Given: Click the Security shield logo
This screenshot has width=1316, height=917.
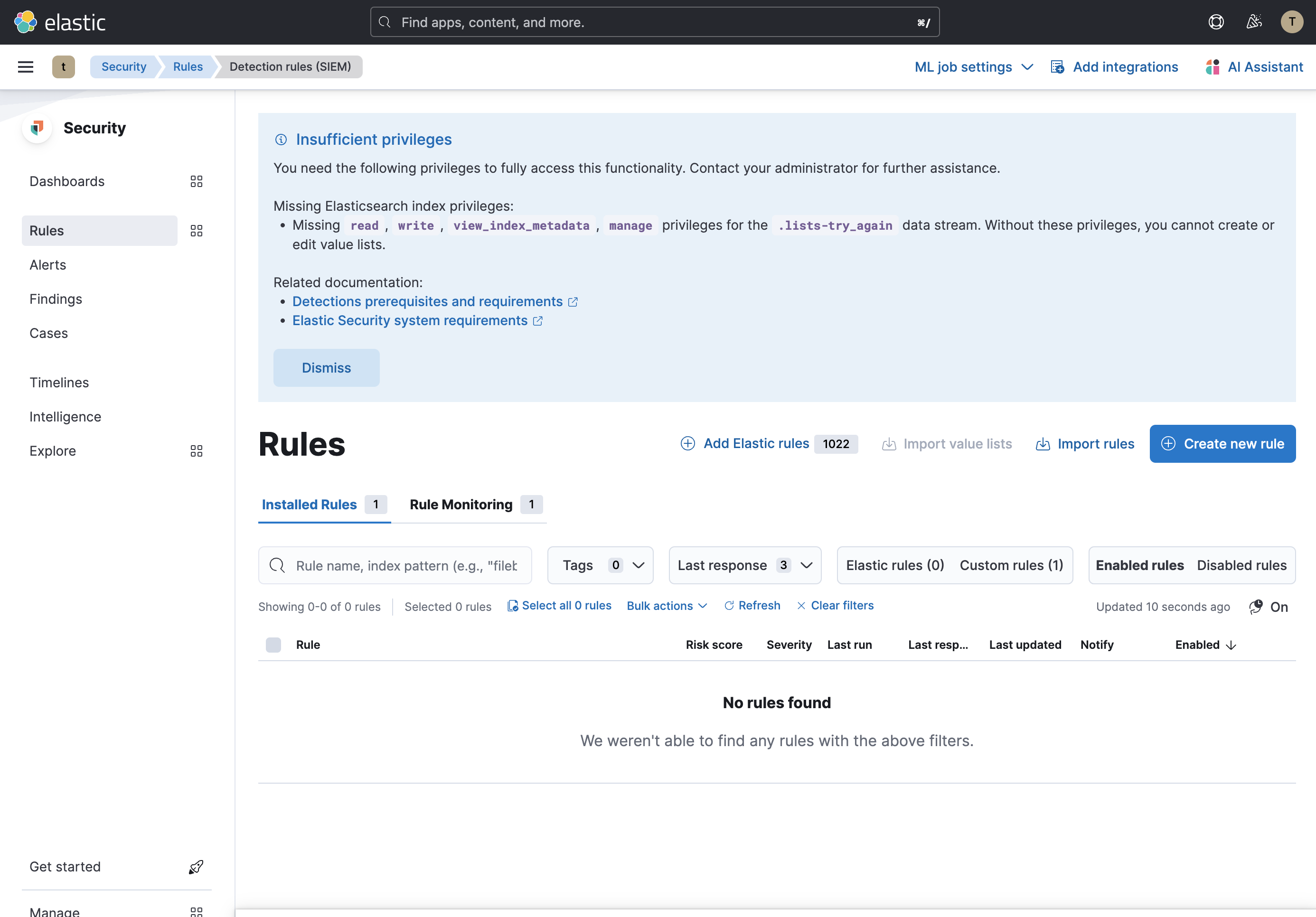Looking at the screenshot, I should point(37,128).
